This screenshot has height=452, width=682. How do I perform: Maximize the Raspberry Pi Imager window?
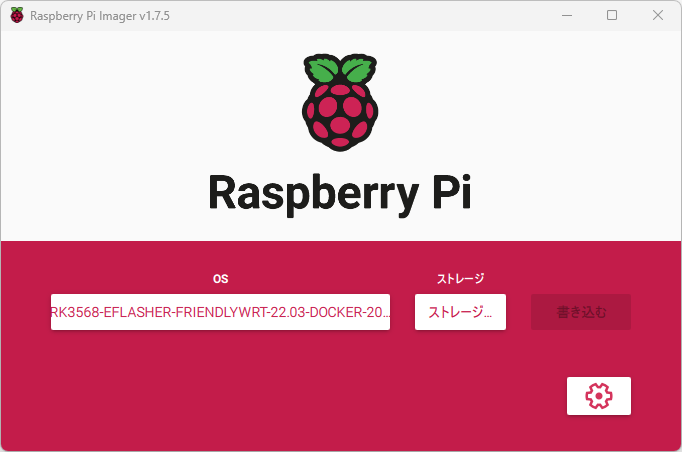pos(612,16)
